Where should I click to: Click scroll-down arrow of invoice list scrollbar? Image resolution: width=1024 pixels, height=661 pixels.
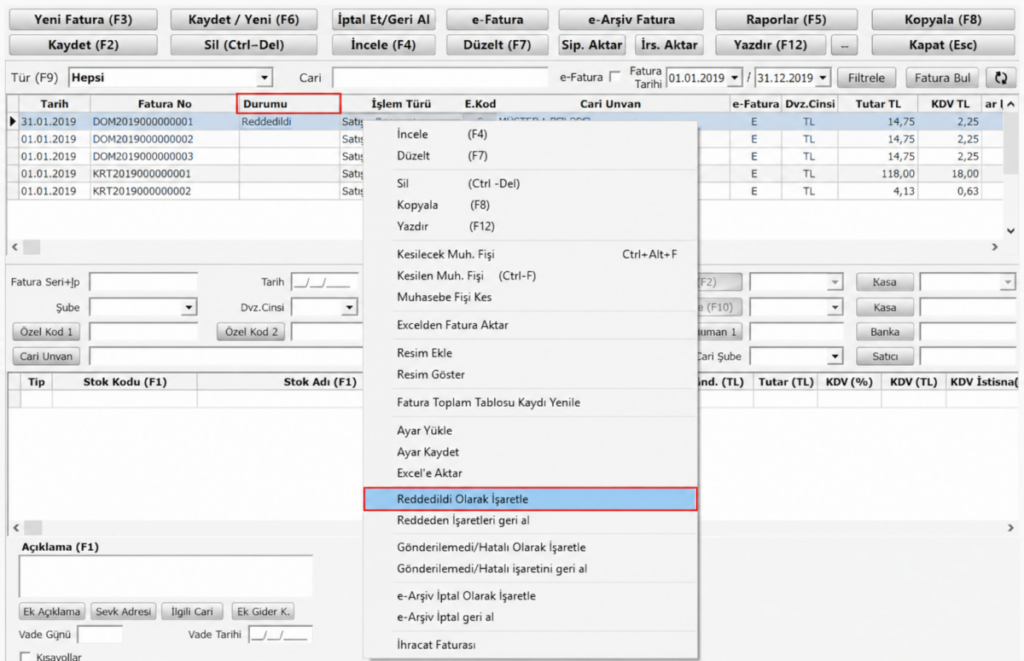(1010, 231)
